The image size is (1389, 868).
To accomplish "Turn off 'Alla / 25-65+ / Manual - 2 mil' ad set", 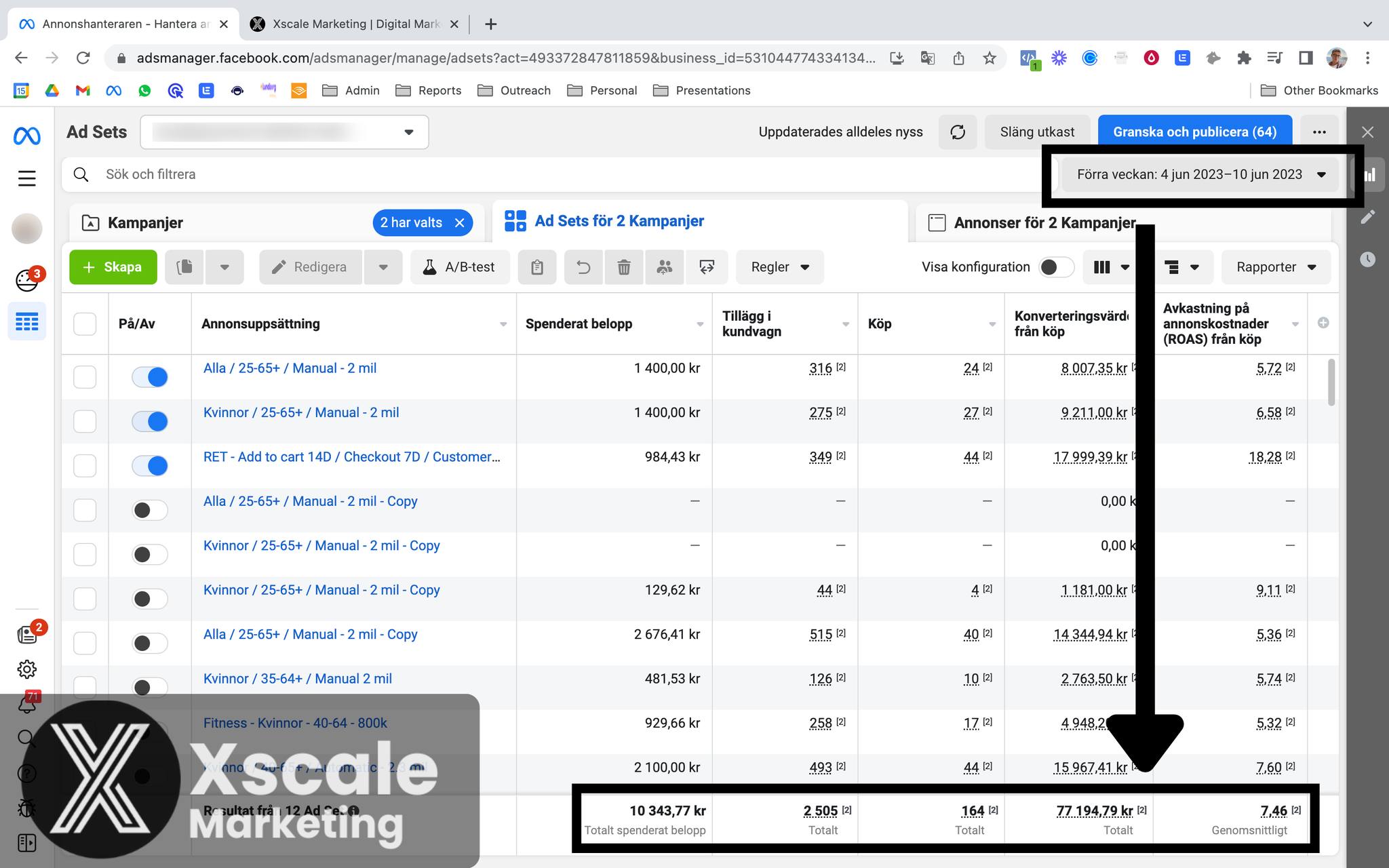I will (x=150, y=377).
